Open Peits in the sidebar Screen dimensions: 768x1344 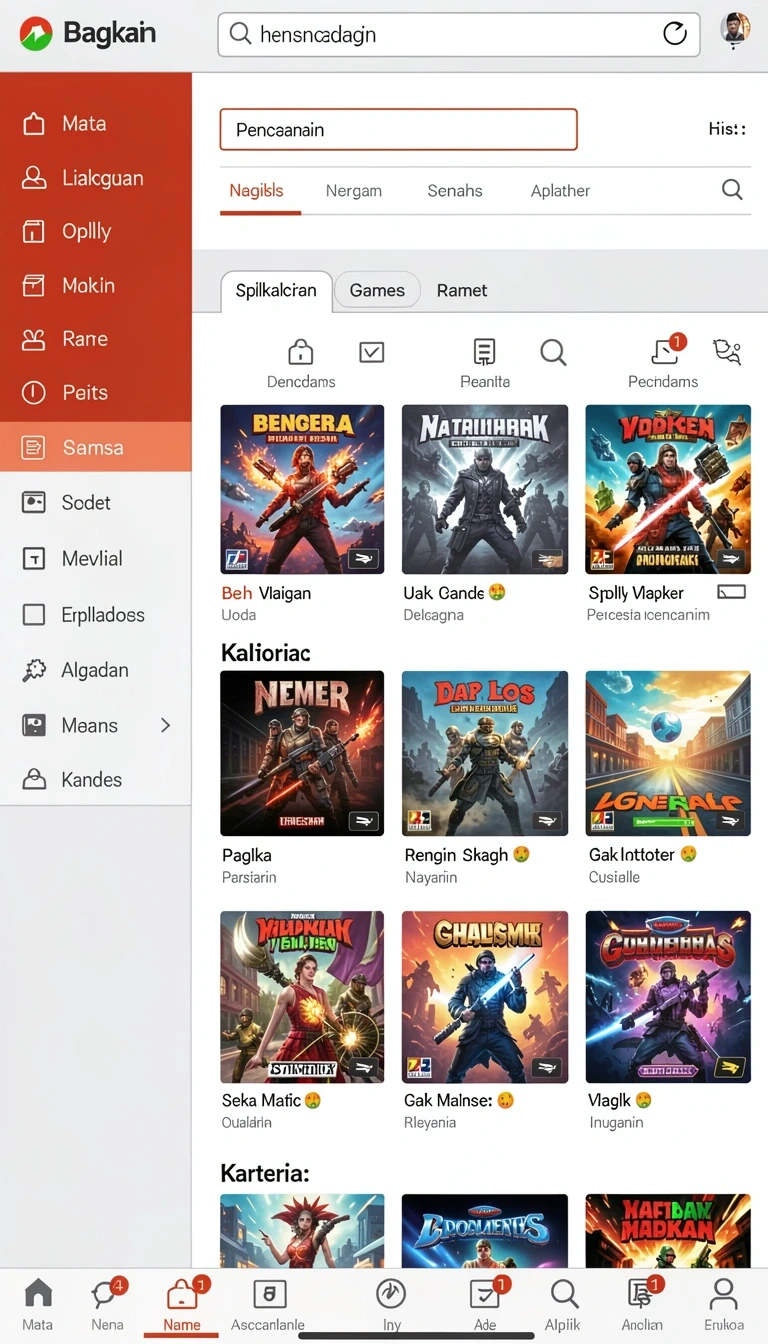[x=96, y=393]
